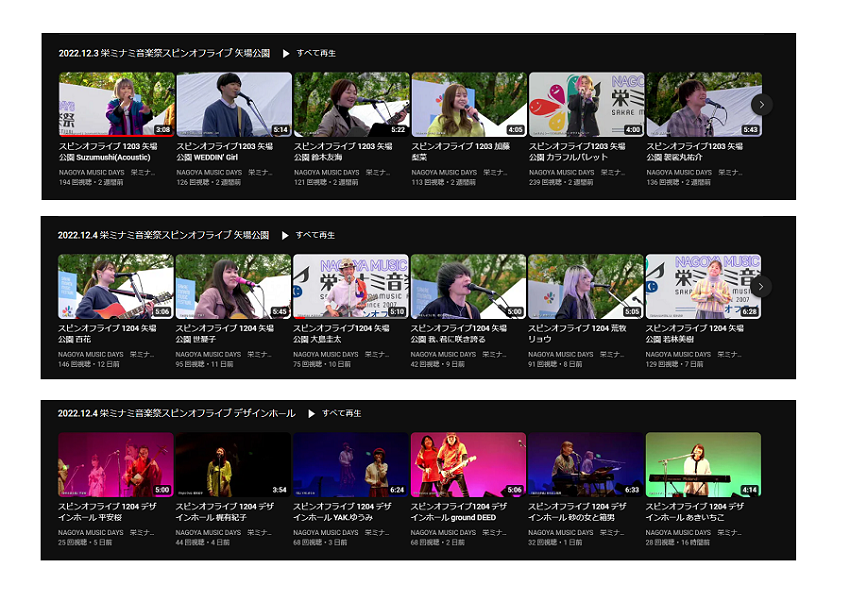
Task: Open the 砂の女と箱男 video thumbnail
Action: click(x=586, y=464)
